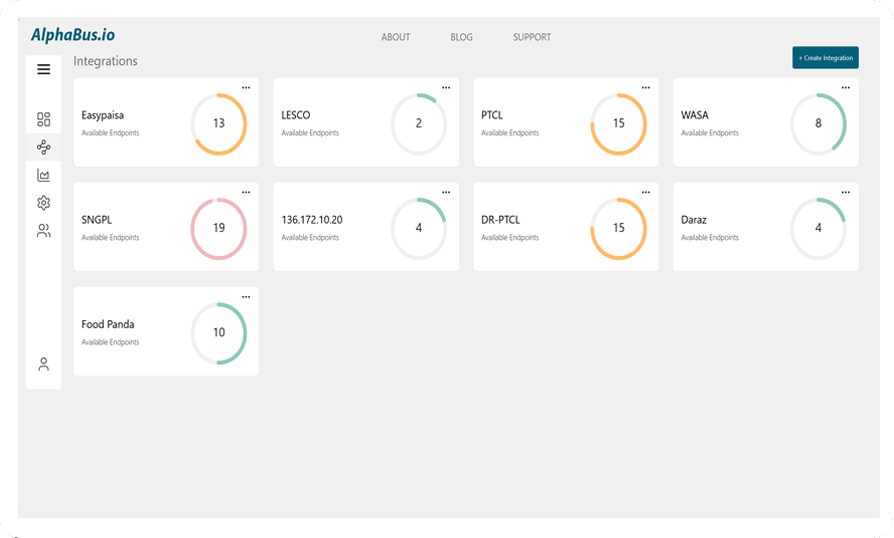Open the ABOUT menu item

point(395,37)
